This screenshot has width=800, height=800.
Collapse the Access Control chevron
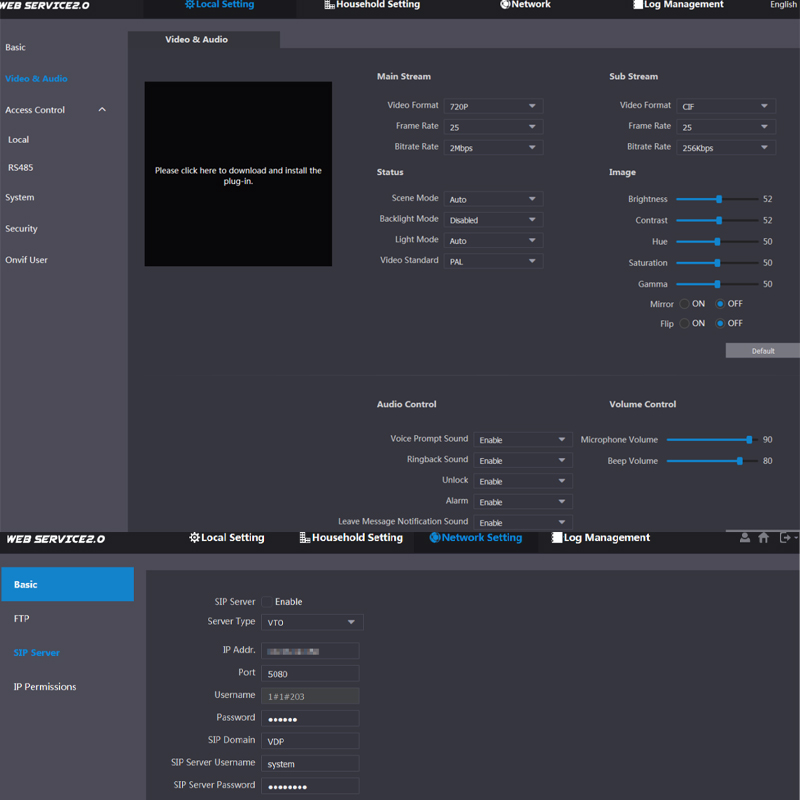tap(102, 110)
